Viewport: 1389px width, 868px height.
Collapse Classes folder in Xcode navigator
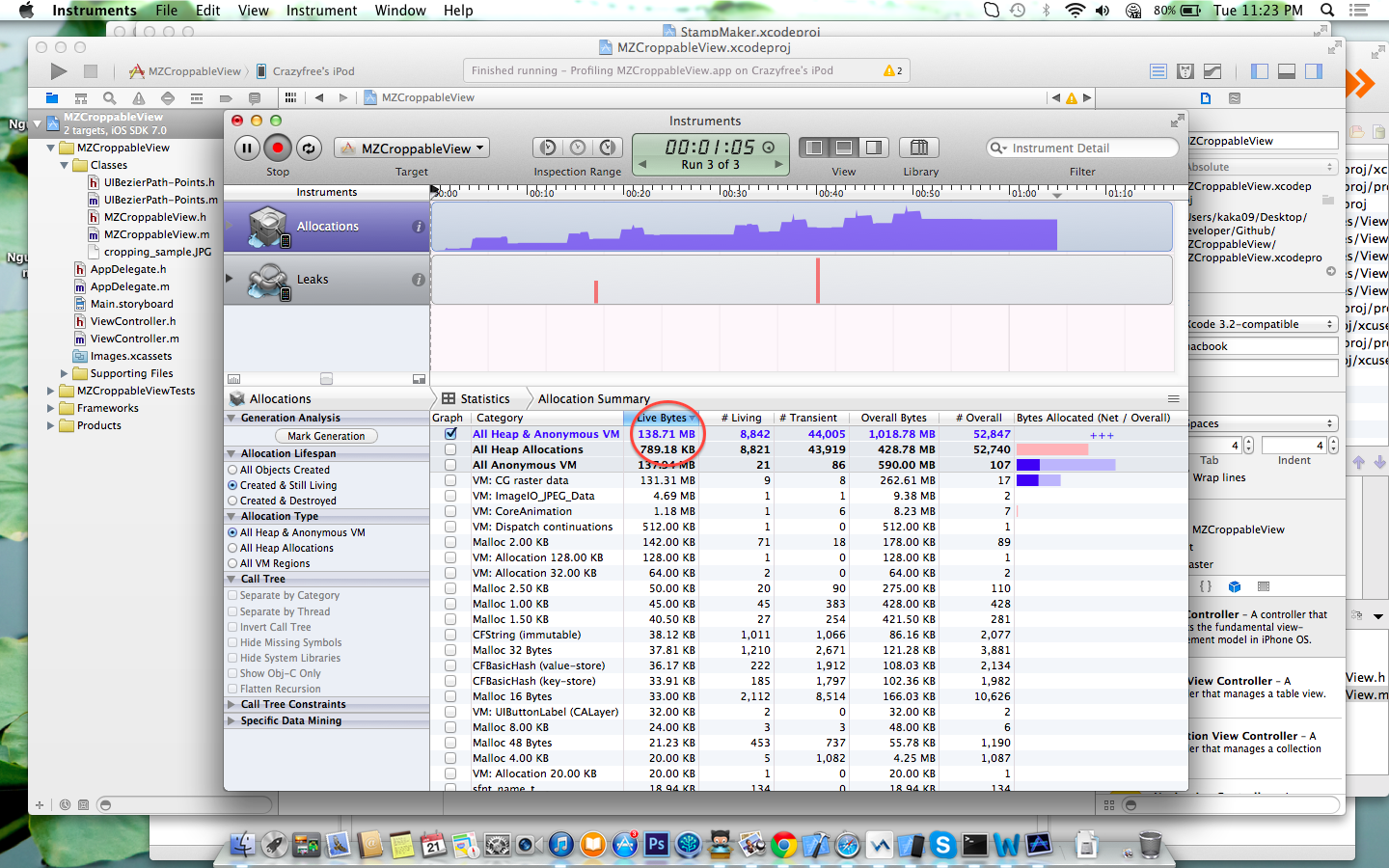[65, 165]
